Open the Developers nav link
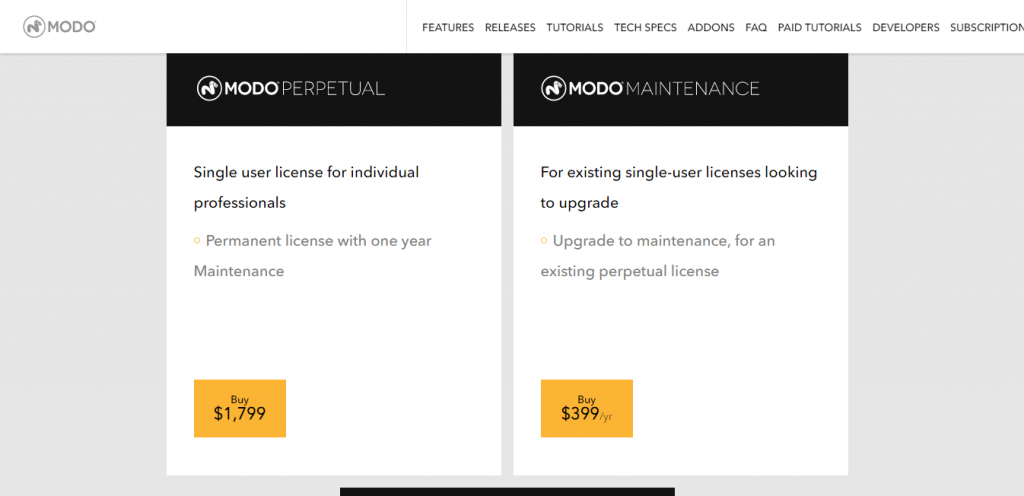Viewport: 1024px width, 496px height. tap(906, 28)
